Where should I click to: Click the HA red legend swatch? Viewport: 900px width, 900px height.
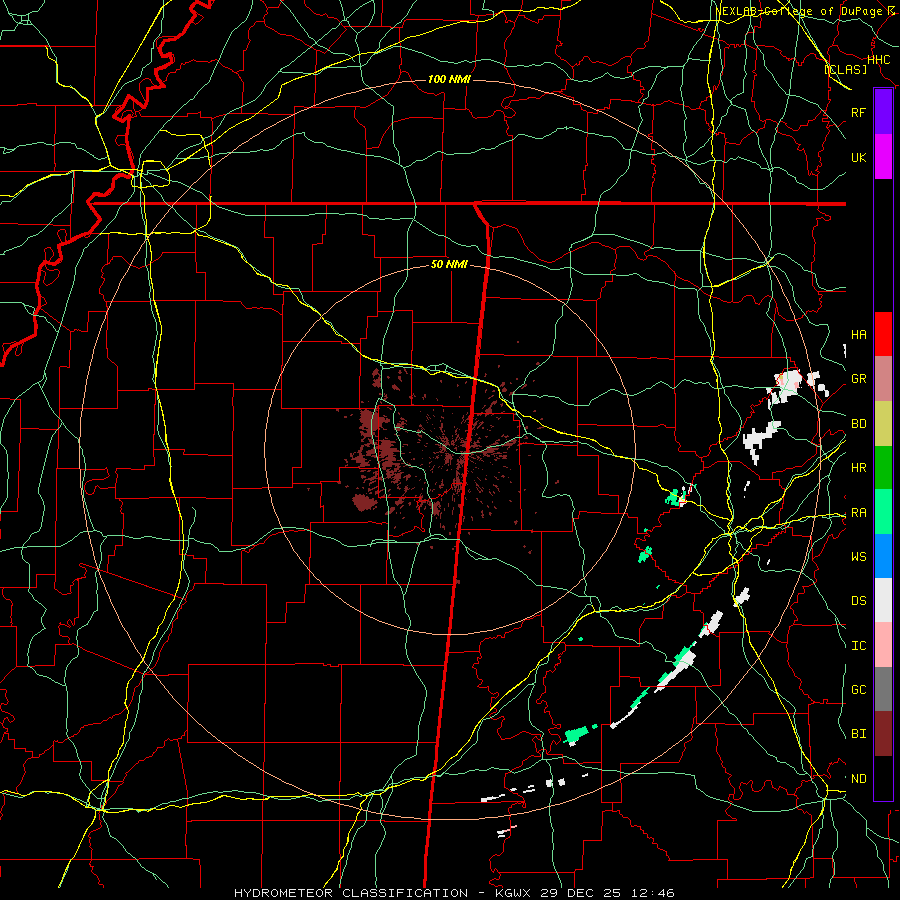tap(883, 334)
